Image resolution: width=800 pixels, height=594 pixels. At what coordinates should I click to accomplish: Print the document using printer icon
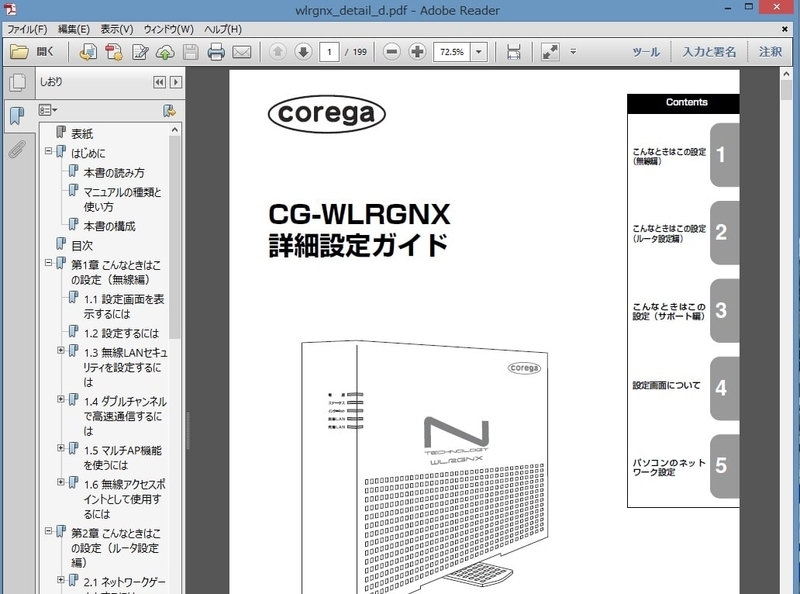pos(216,52)
